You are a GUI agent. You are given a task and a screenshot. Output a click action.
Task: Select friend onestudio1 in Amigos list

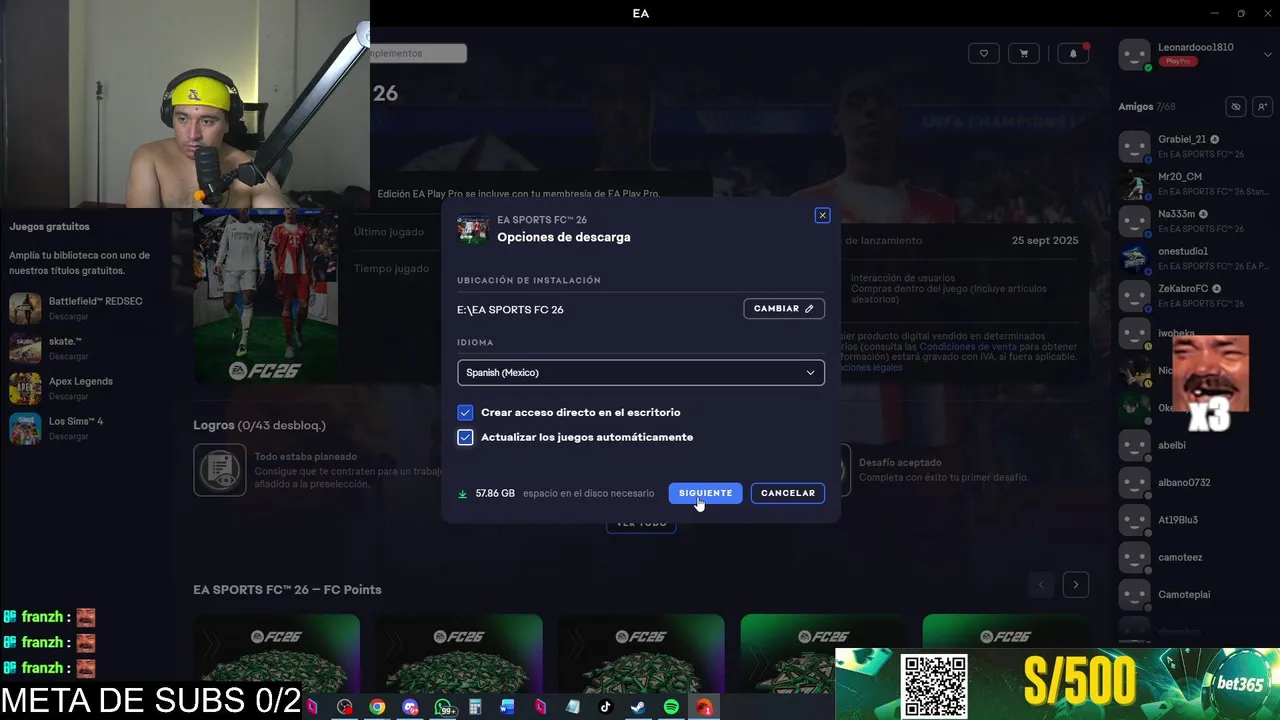[1195, 258]
